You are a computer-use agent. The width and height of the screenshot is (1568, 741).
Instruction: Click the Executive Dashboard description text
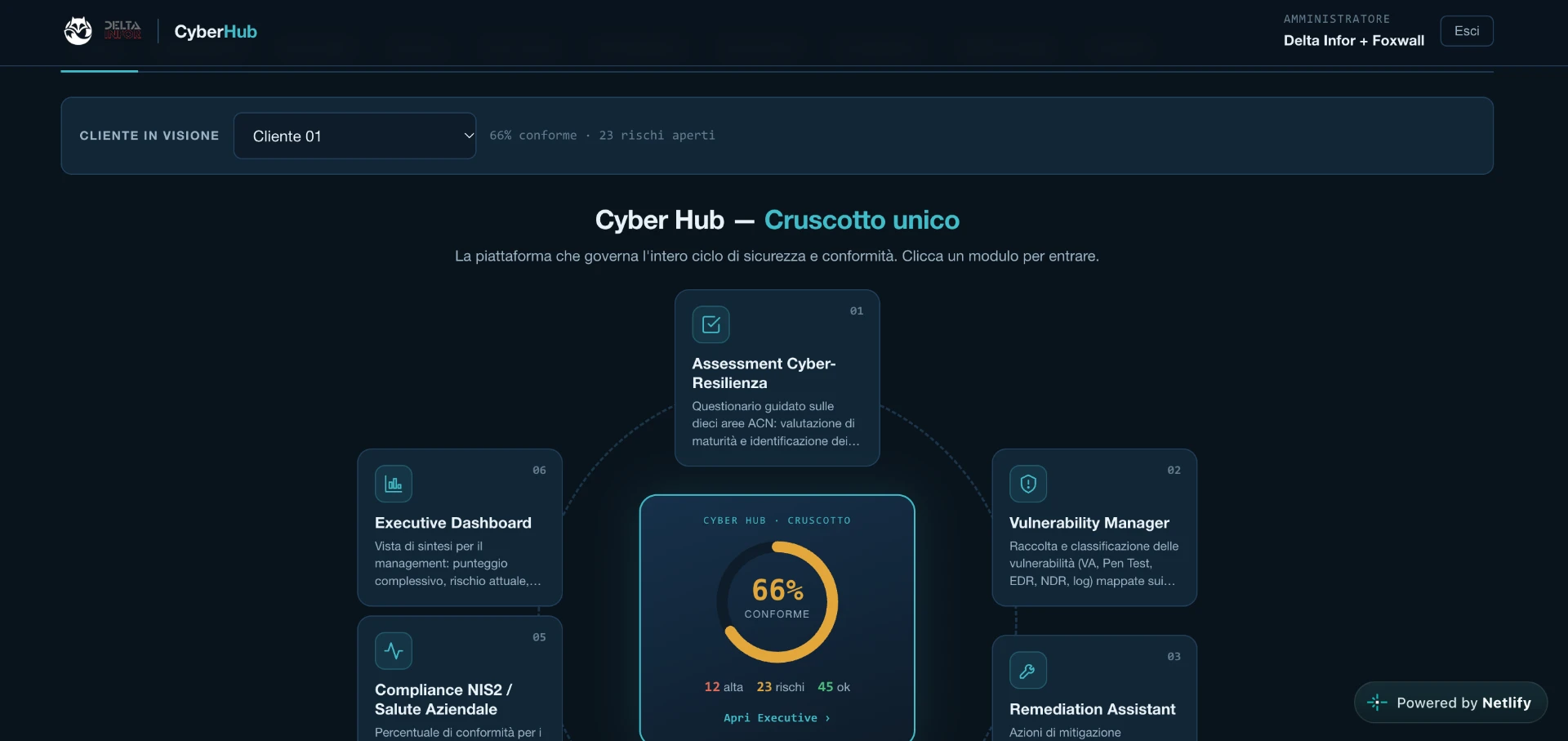[458, 564]
